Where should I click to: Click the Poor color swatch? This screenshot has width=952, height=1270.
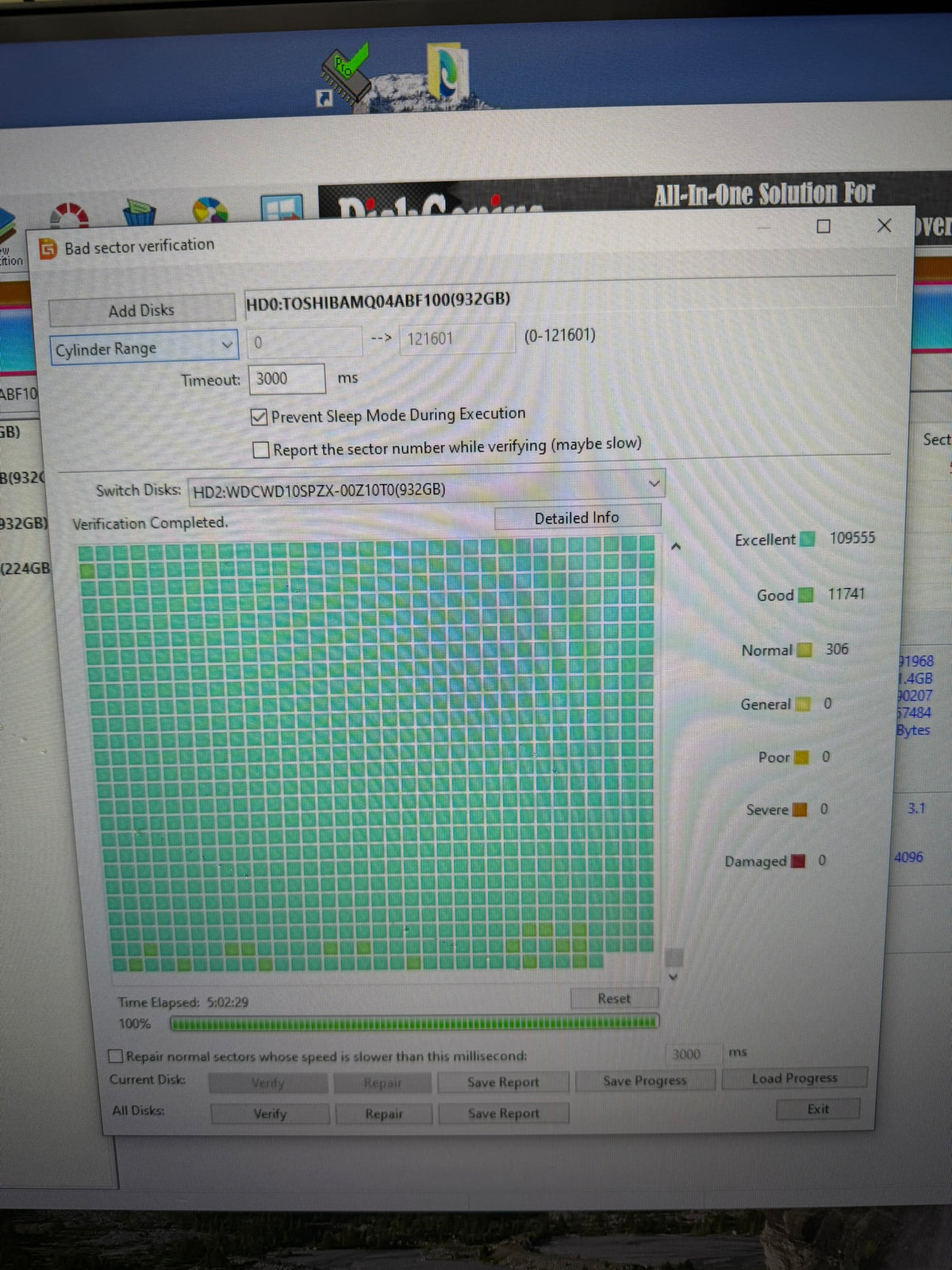point(801,757)
